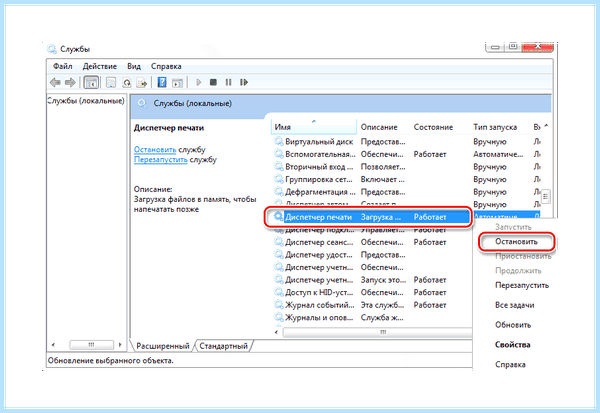Click the icon in the Службы (локальные) header
Image resolution: width=600 pixels, height=413 pixels.
coord(142,104)
